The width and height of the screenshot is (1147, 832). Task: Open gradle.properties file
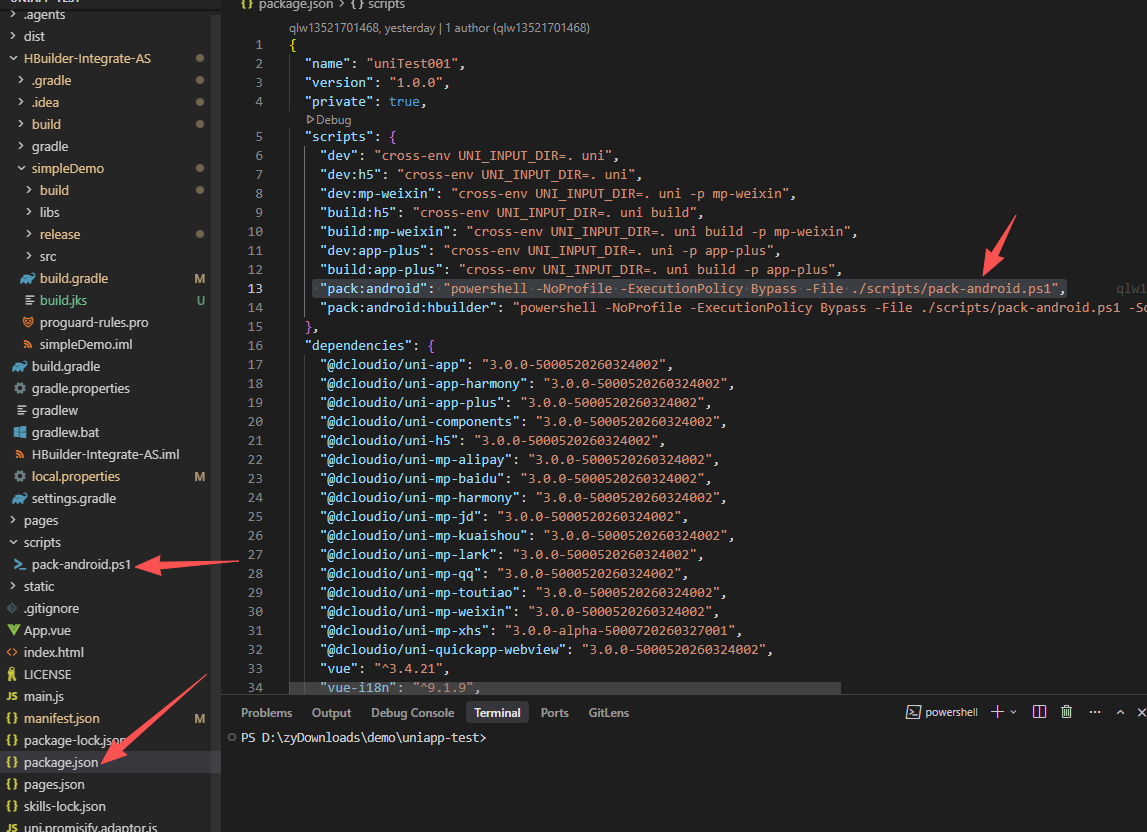point(110,388)
